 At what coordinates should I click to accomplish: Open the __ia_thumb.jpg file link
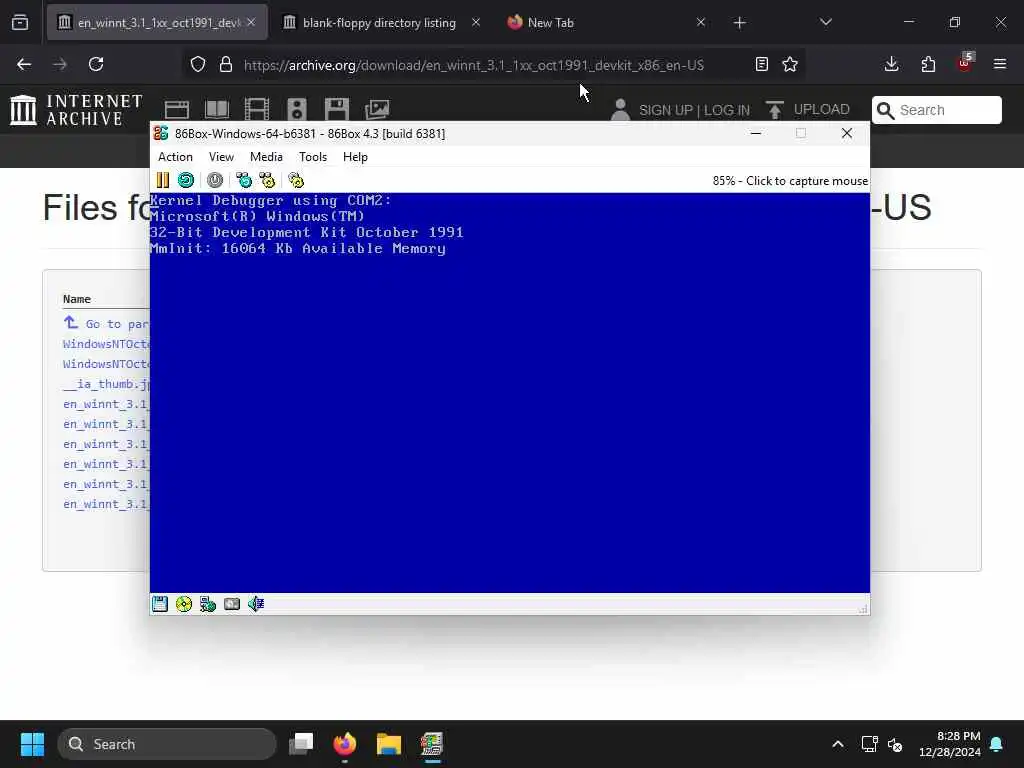[106, 384]
